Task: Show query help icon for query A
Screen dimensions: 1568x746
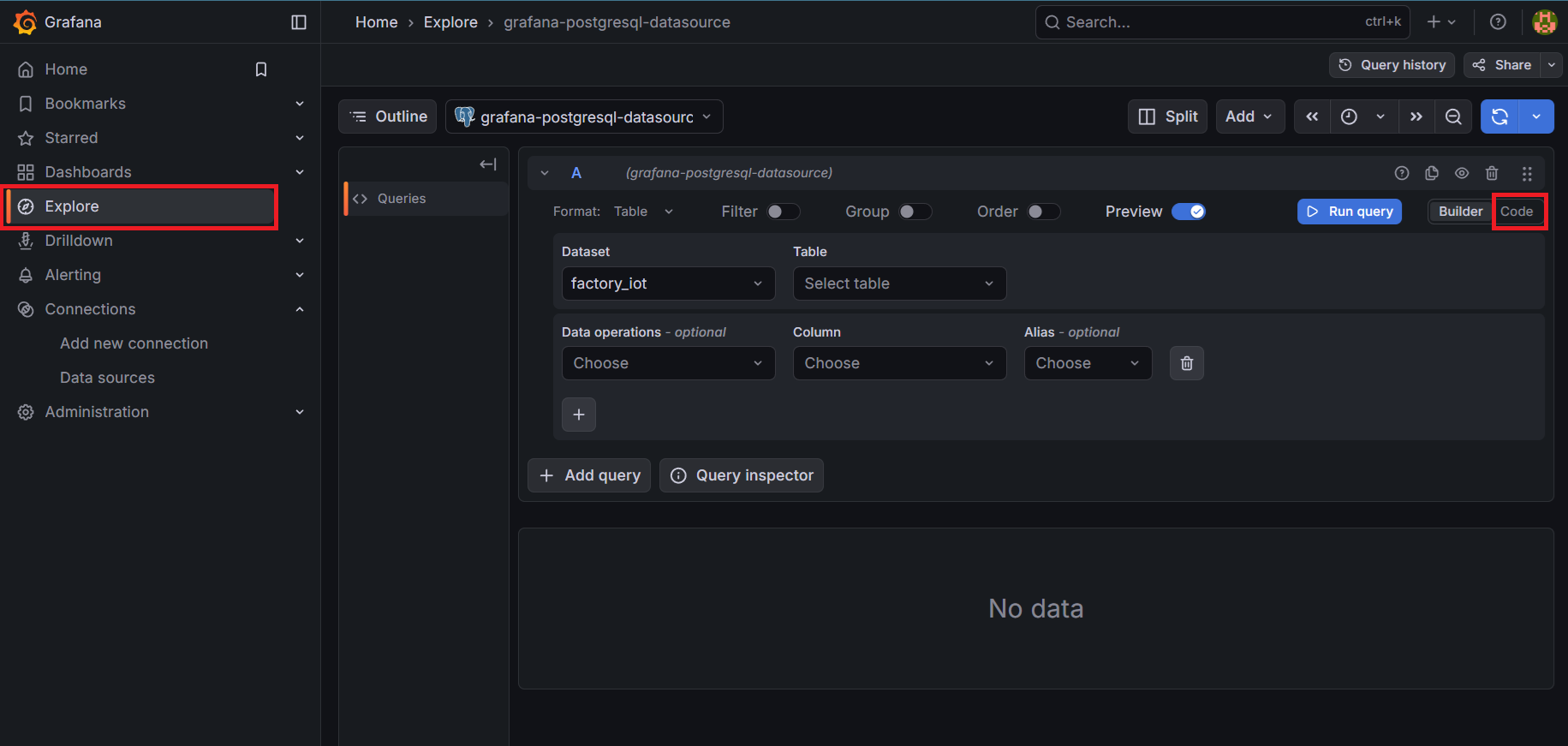Action: (x=1402, y=173)
